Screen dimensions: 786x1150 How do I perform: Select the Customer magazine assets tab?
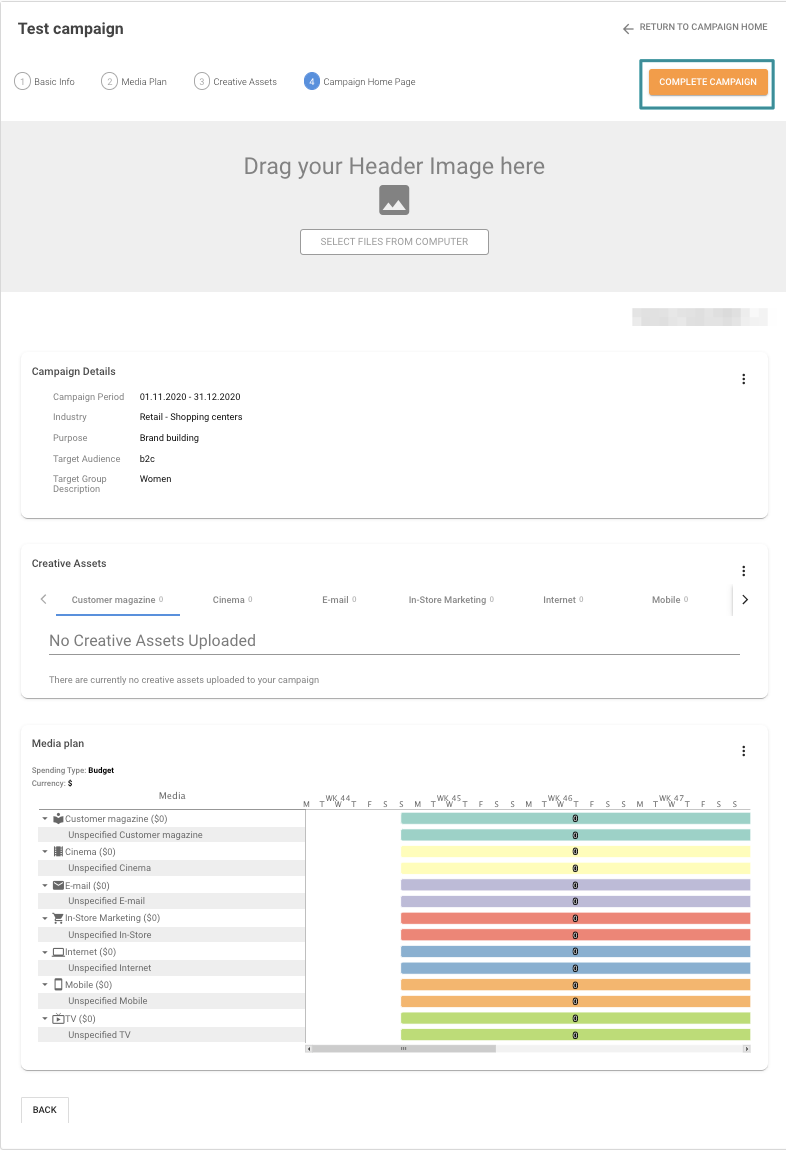117,600
